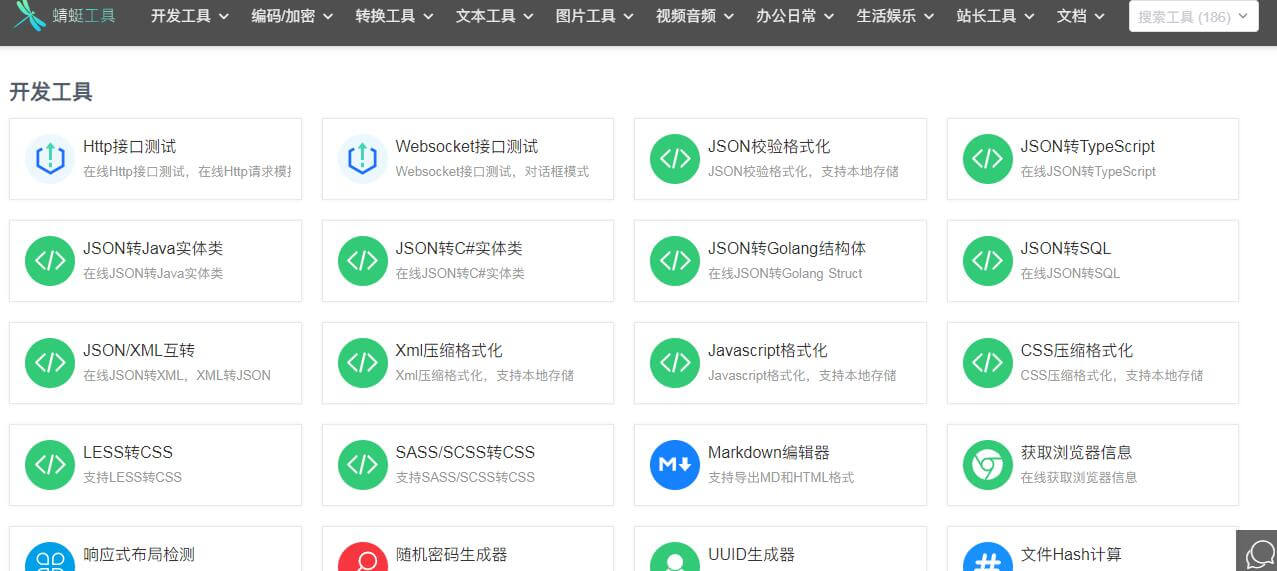Click the 蜻蜓工具 site name text
The width and height of the screenshot is (1277, 571).
click(x=84, y=16)
